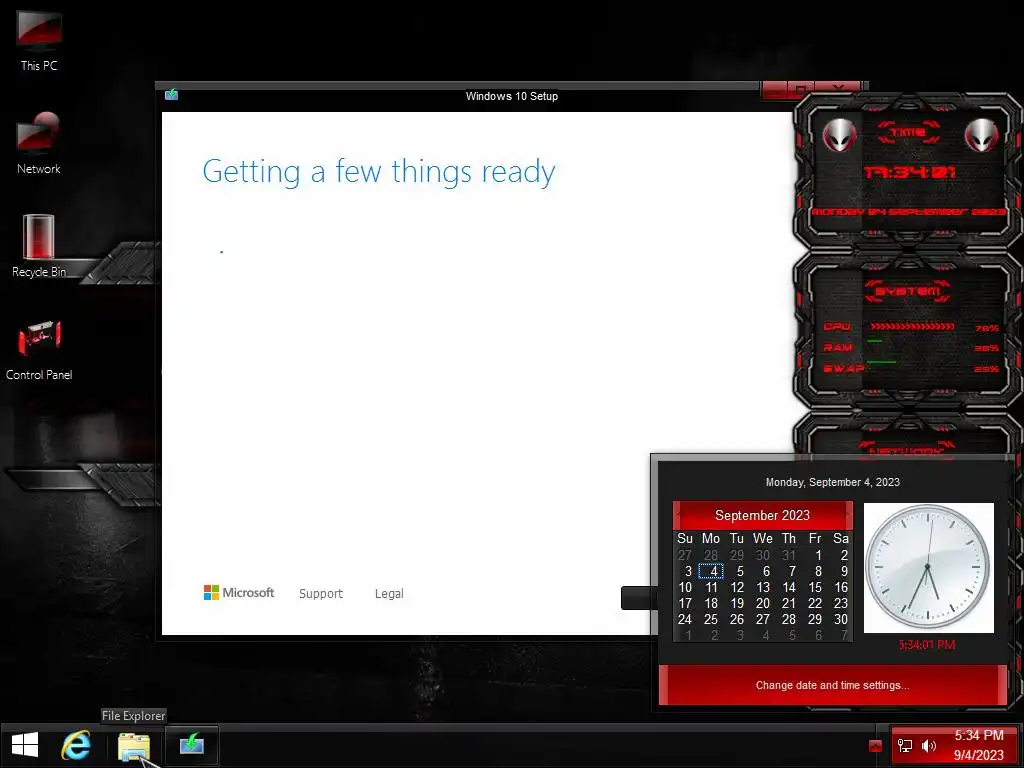Open the Legal link
1024x768 pixels.
[389, 594]
